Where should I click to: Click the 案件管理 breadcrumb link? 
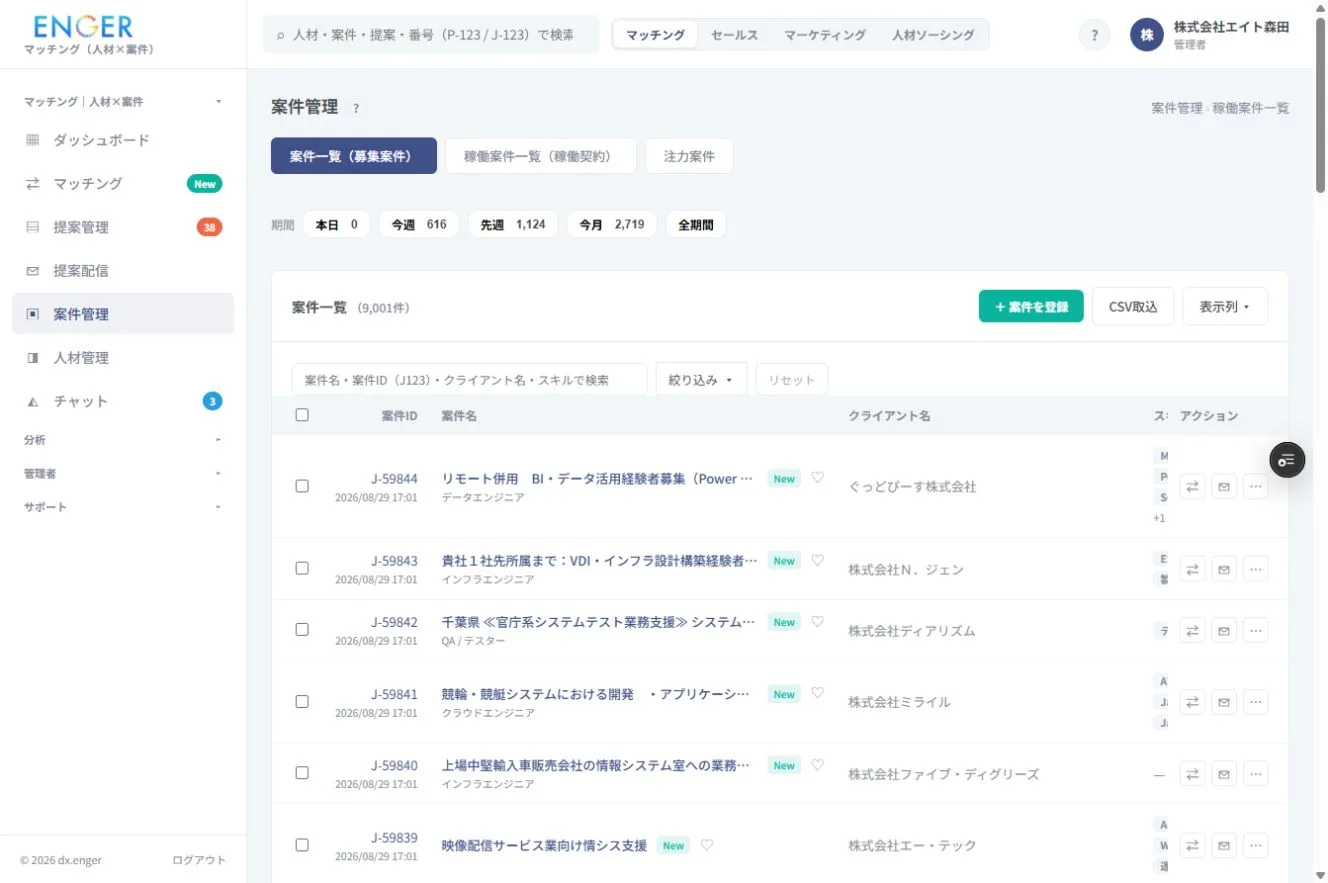(1177, 108)
